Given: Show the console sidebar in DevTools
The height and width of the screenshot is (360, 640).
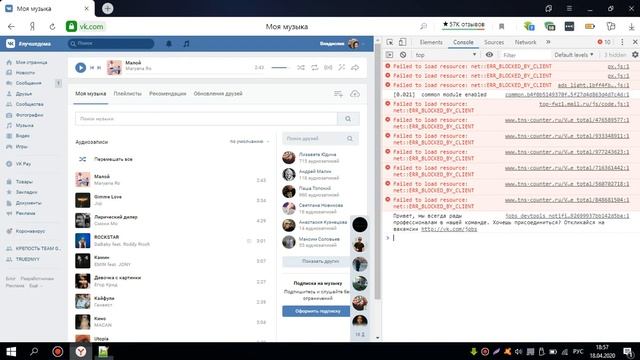Looking at the screenshot, I should [389, 55].
